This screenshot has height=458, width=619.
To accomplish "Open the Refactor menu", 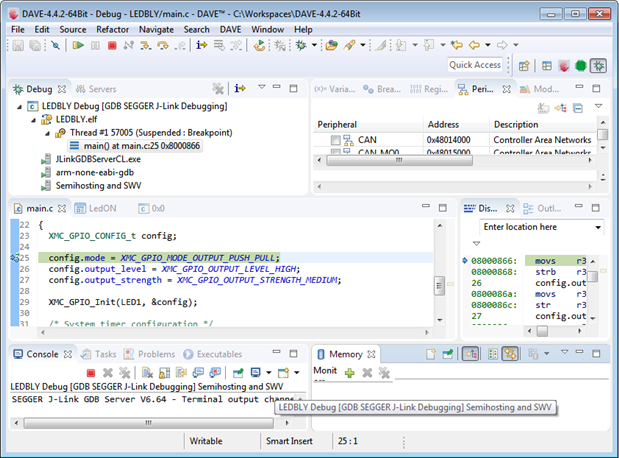I will click(113, 30).
